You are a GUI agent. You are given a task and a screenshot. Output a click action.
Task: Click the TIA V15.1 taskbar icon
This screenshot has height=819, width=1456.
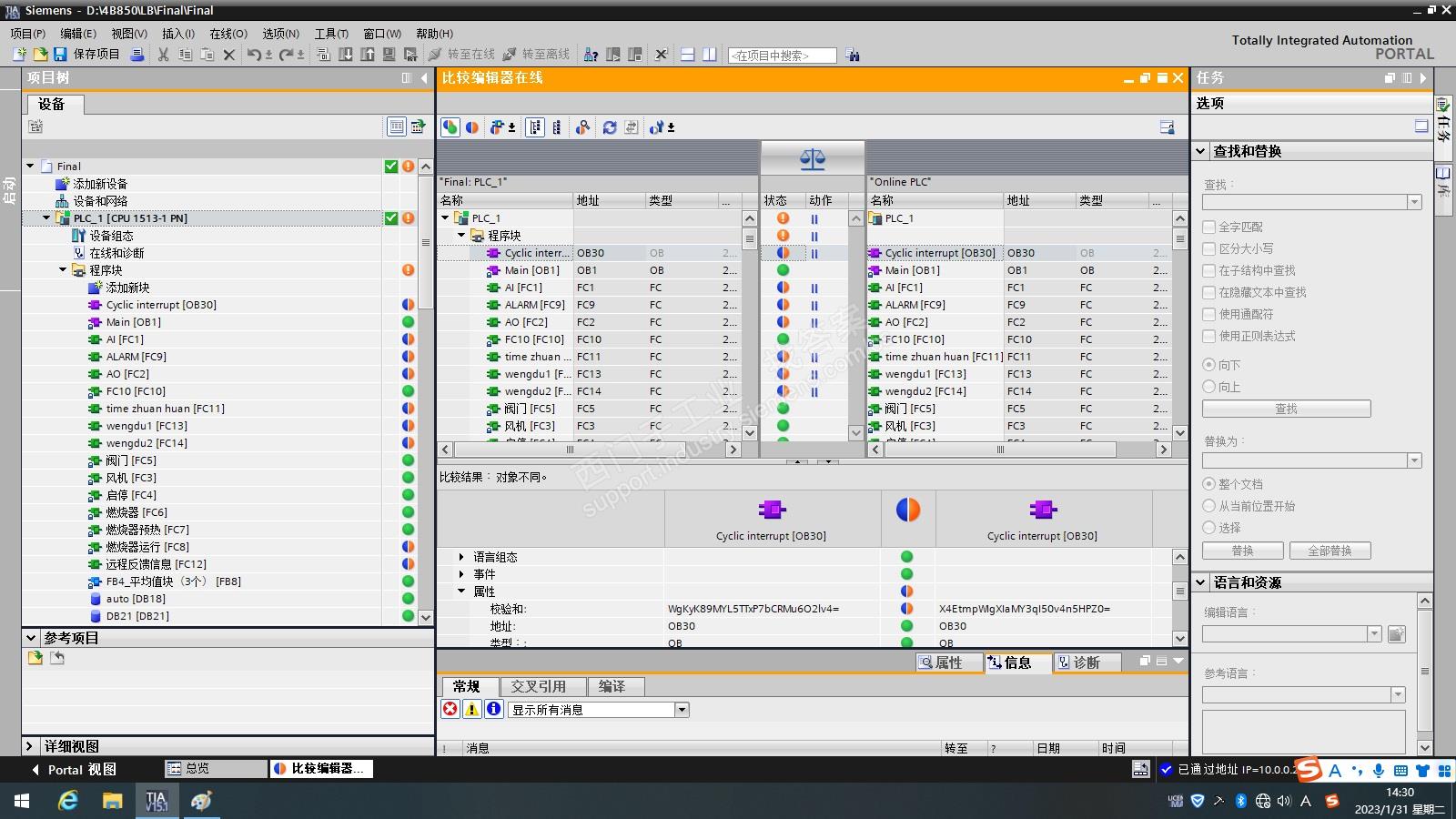point(157,801)
